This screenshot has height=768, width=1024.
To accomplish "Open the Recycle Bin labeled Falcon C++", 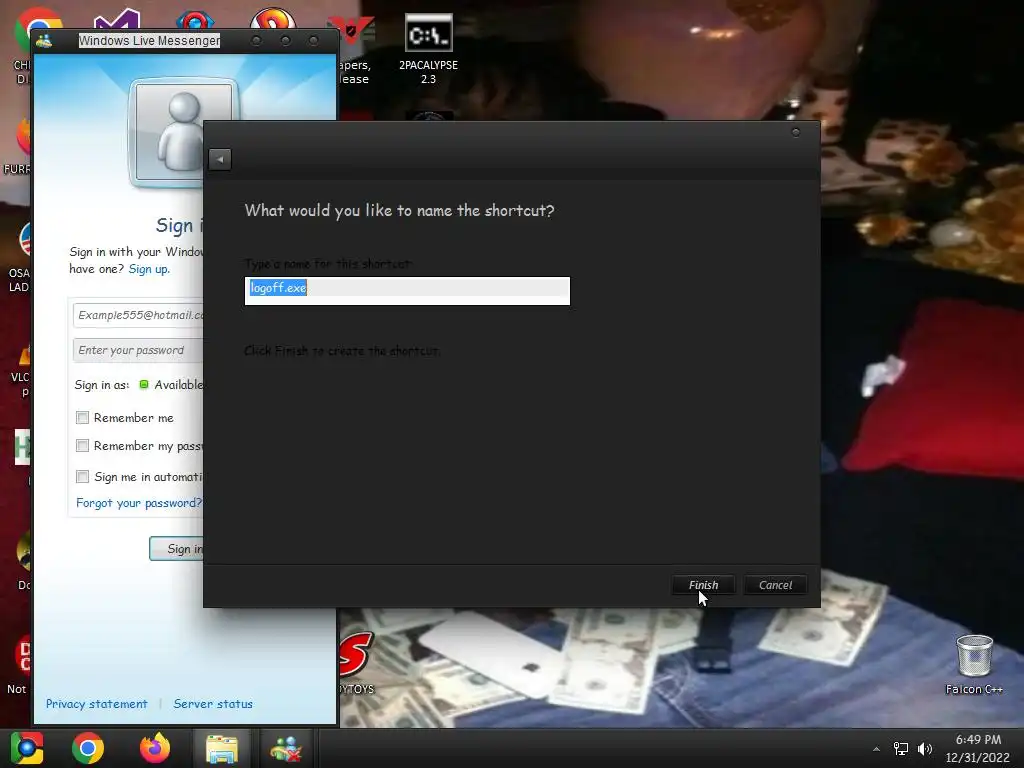I will pyautogui.click(x=974, y=664).
